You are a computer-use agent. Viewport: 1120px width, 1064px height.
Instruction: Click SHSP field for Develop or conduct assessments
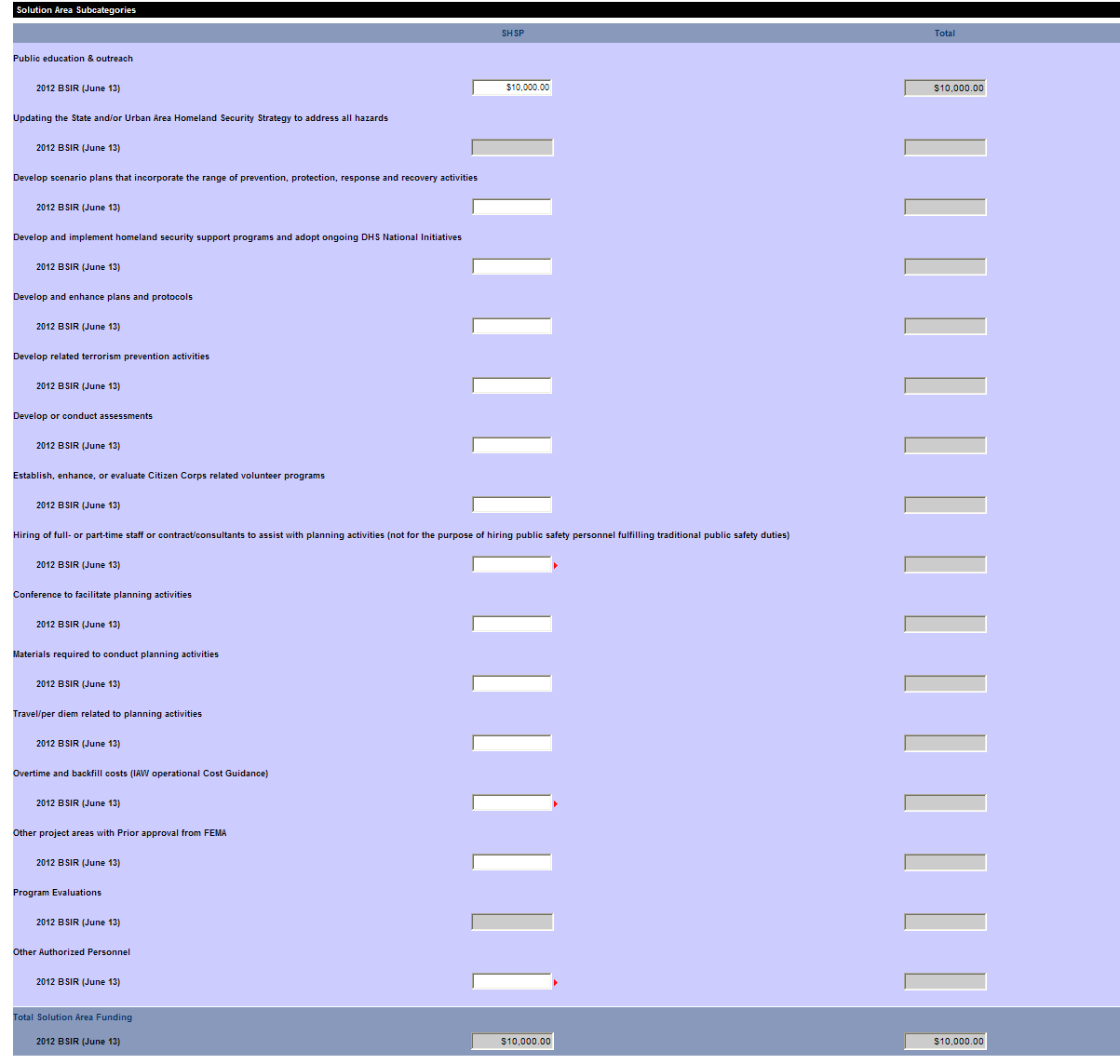point(512,445)
